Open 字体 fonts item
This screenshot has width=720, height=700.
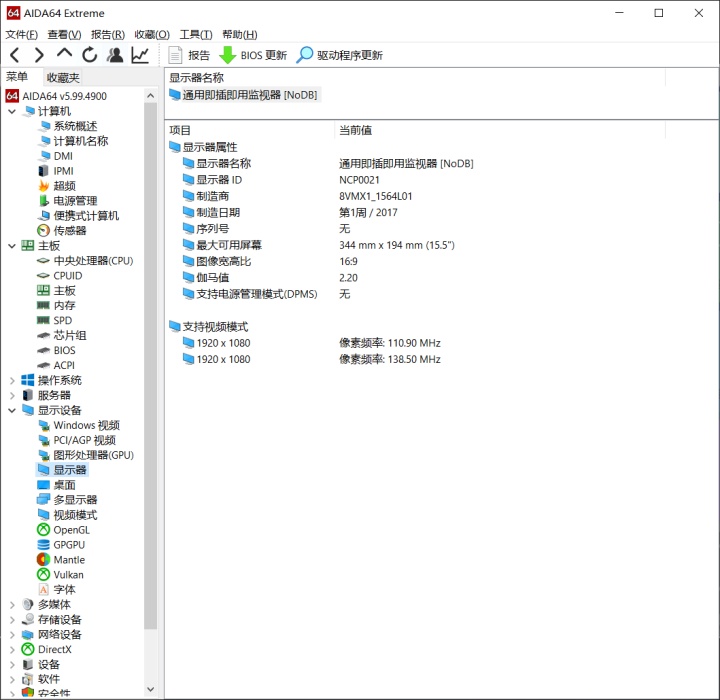(56, 589)
